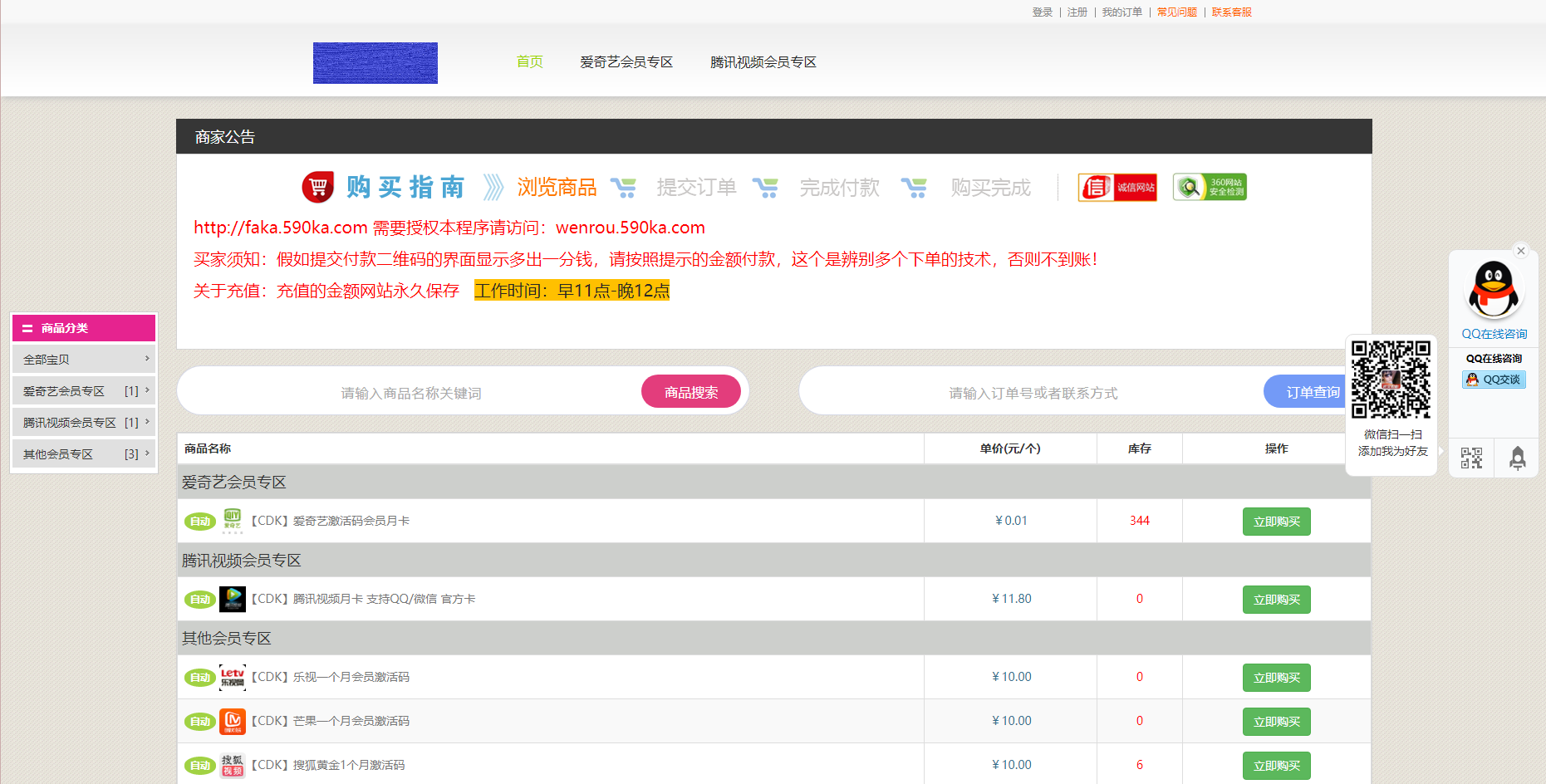
Task: Expand the 腾讯视频会员专区 sidebar category
Action: [x=84, y=423]
